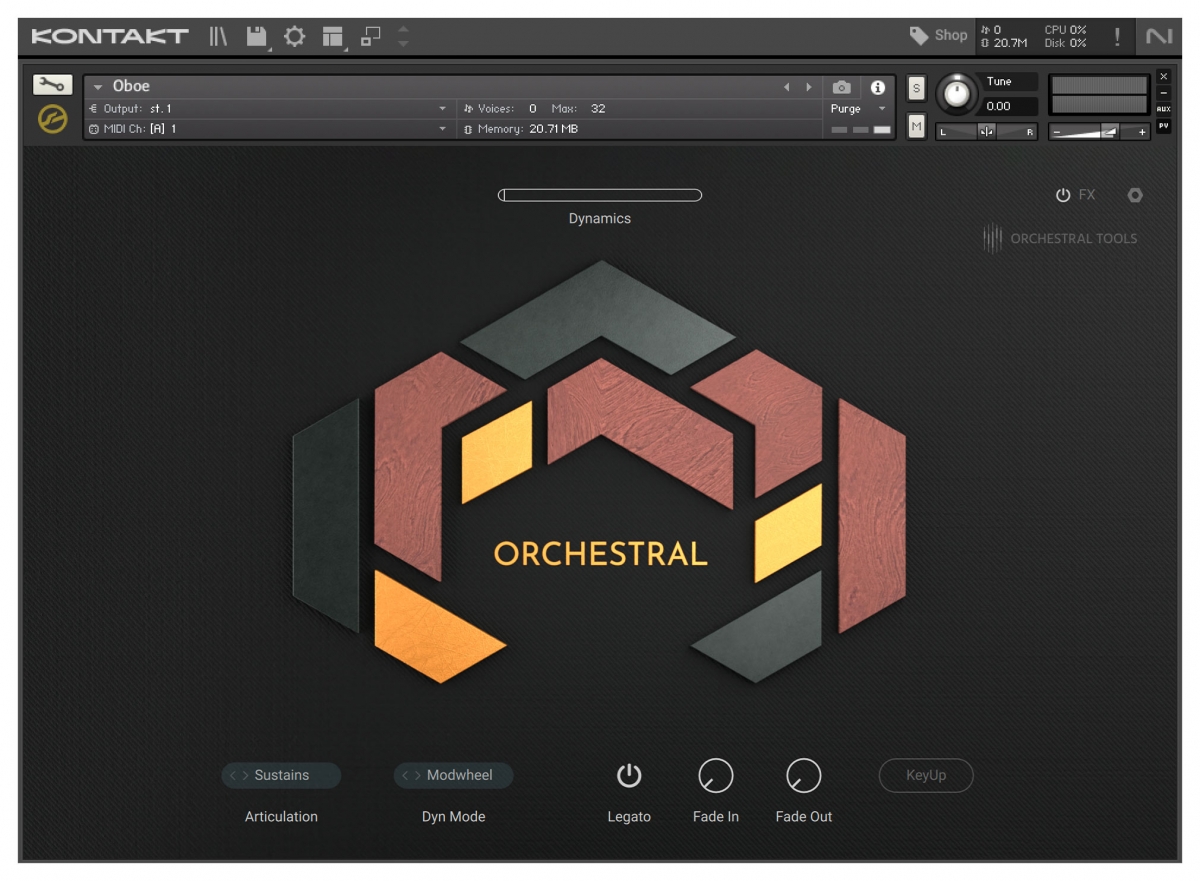Open Kontakt options gear icon
The image size is (1200, 881).
pos(294,37)
